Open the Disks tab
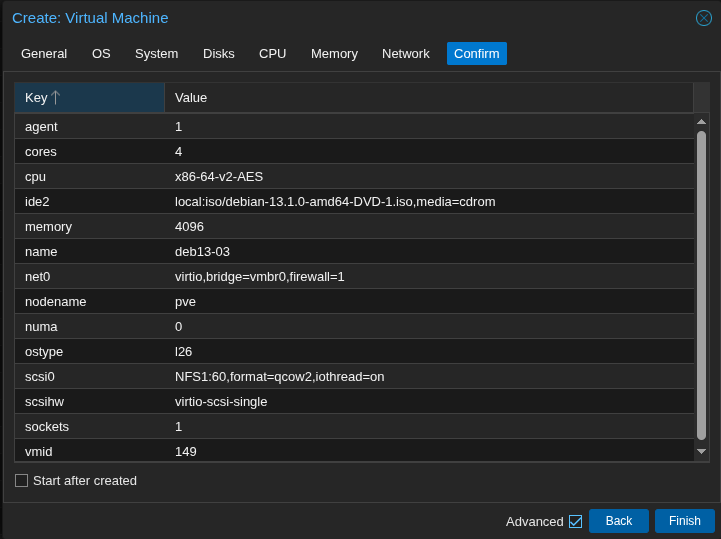The height and width of the screenshot is (539, 721). [x=218, y=54]
